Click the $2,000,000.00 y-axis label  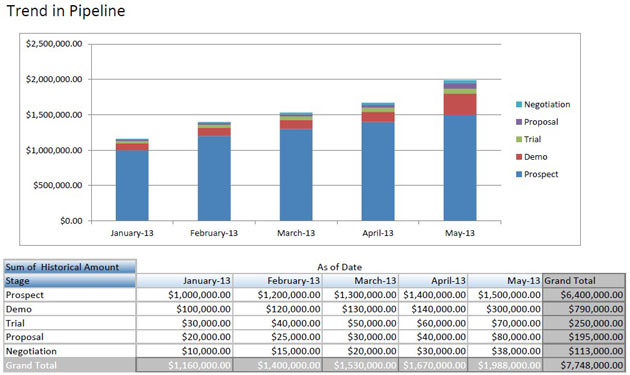[54, 79]
